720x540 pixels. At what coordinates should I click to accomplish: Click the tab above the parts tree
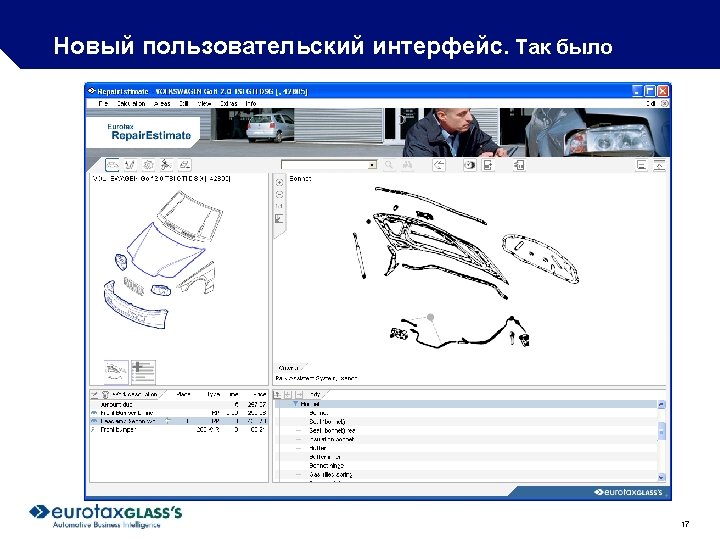tap(317, 394)
